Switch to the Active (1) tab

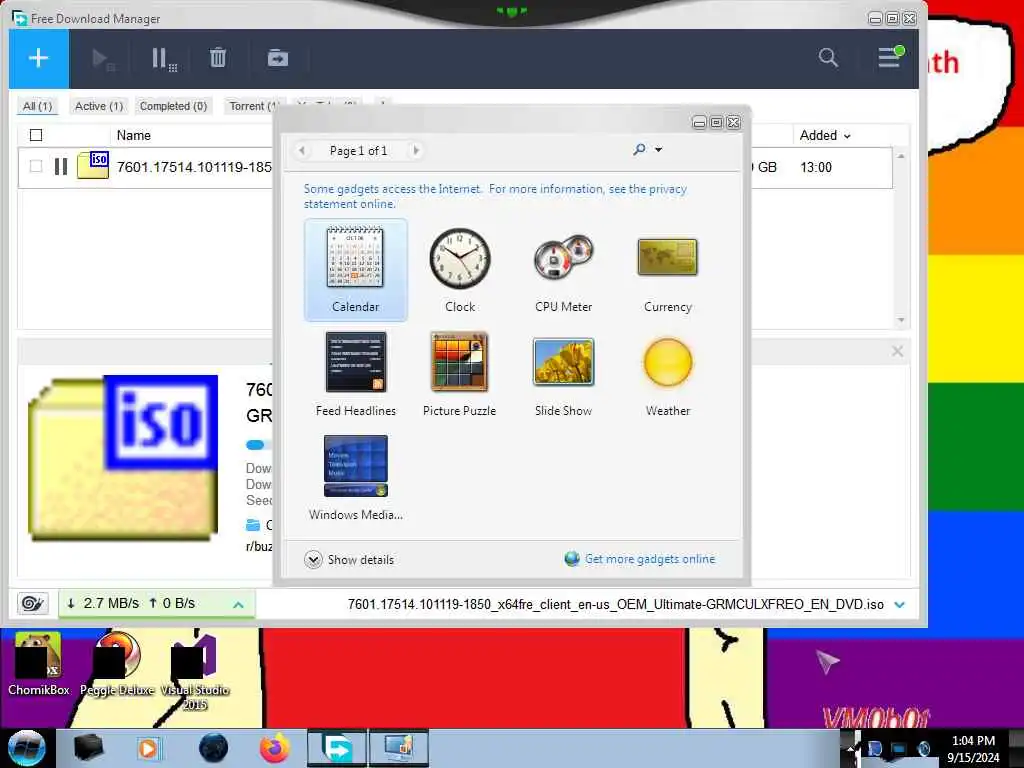click(99, 106)
